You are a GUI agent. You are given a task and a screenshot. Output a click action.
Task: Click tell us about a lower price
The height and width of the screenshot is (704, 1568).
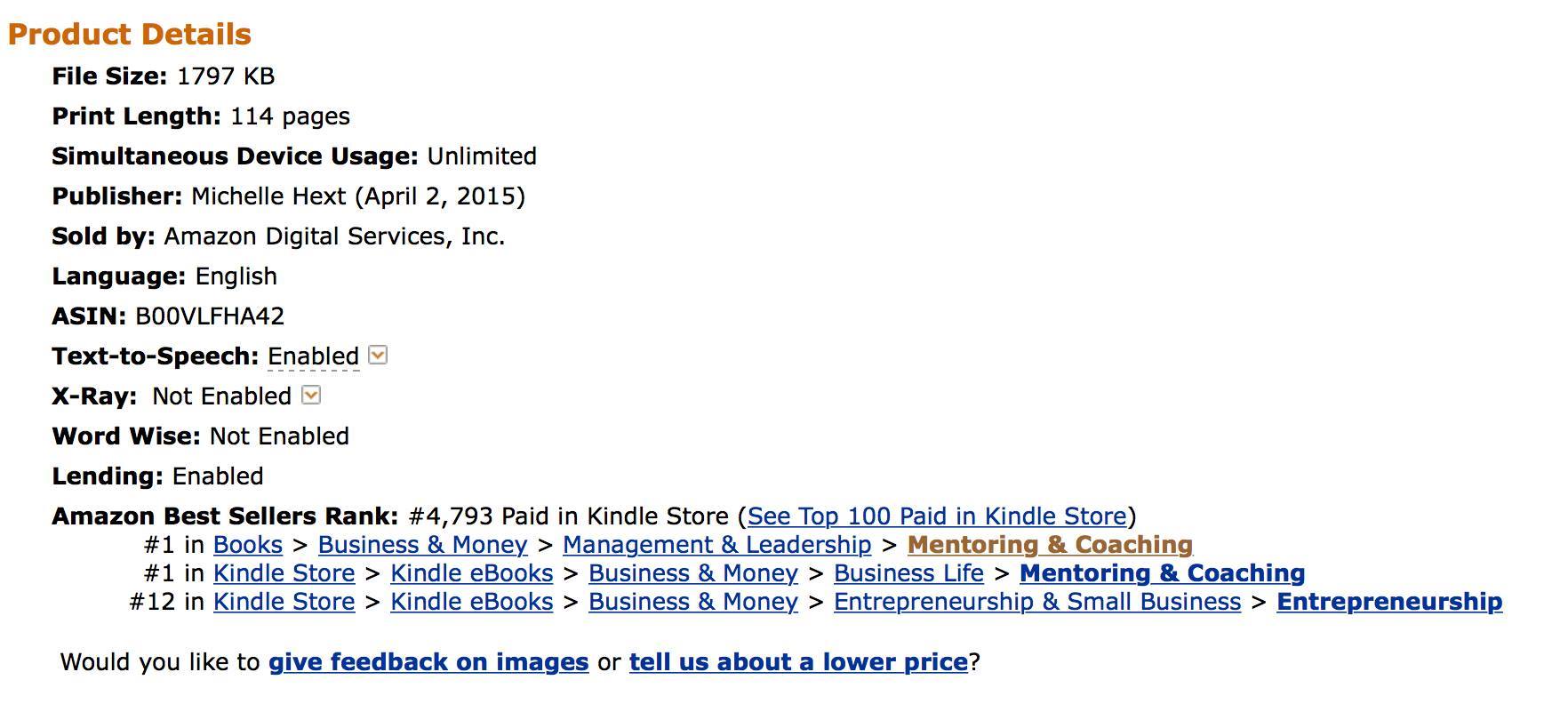click(x=798, y=662)
